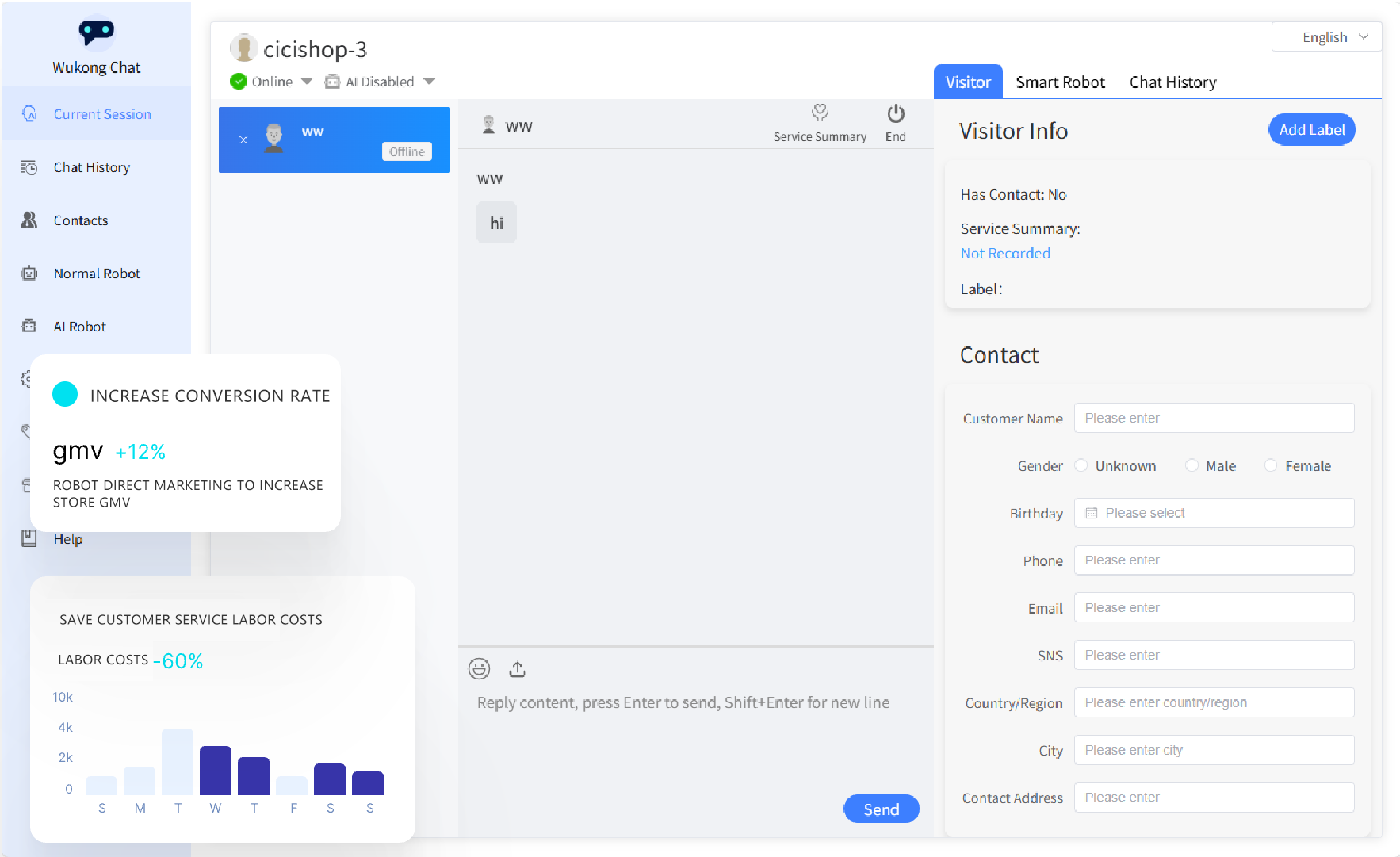Viewport: 1400px width, 857px height.
Task: Click the End session power icon
Action: [895, 114]
